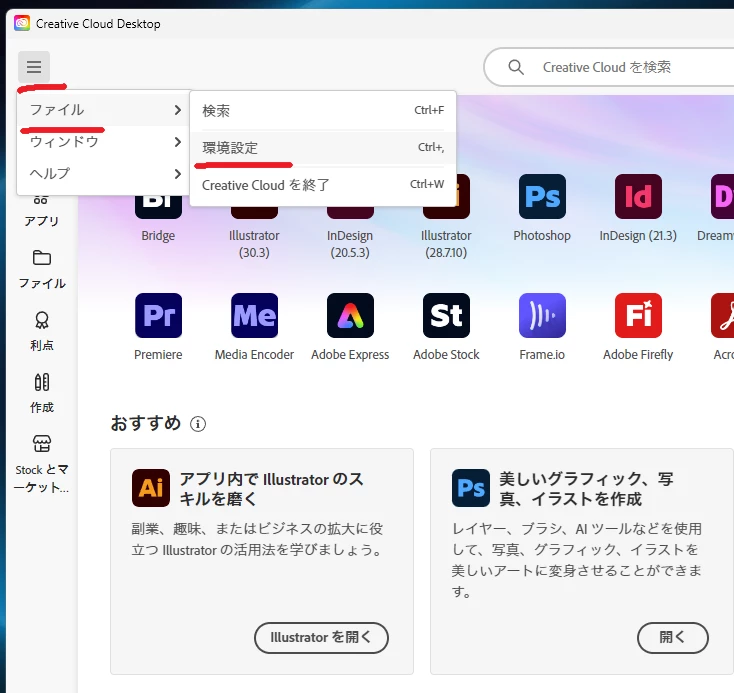
Task: Click the Illustrator を開く button
Action: pos(321,637)
